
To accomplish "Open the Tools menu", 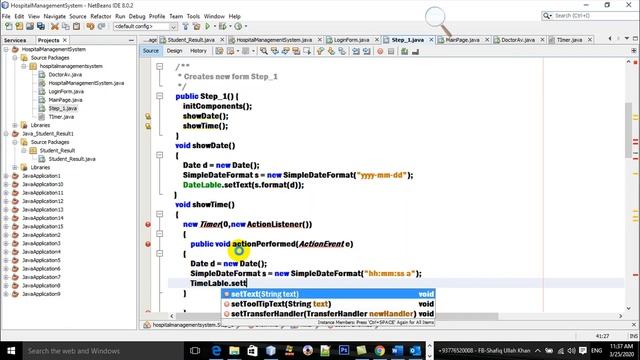I will (x=193, y=16).
